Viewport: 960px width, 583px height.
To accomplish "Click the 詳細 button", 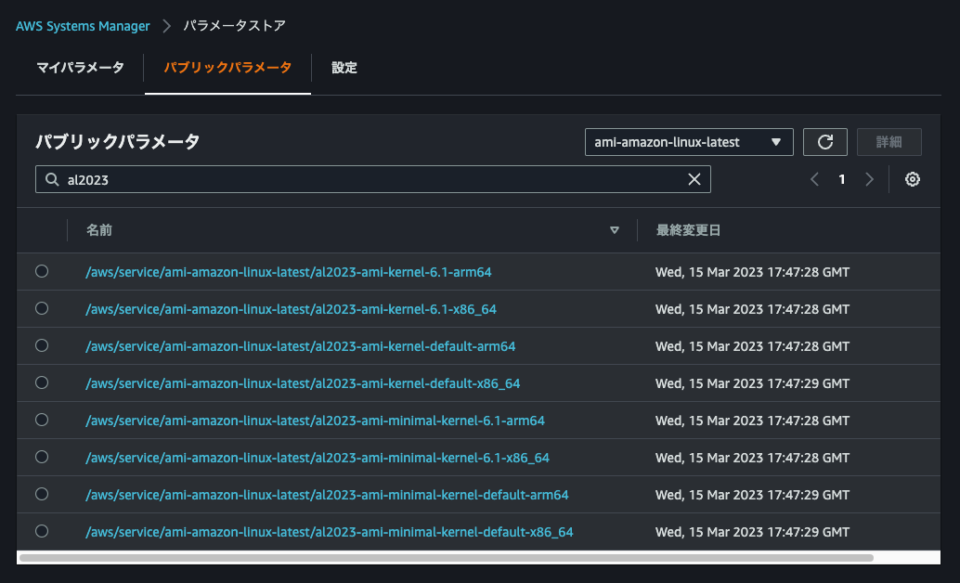I will [888, 141].
